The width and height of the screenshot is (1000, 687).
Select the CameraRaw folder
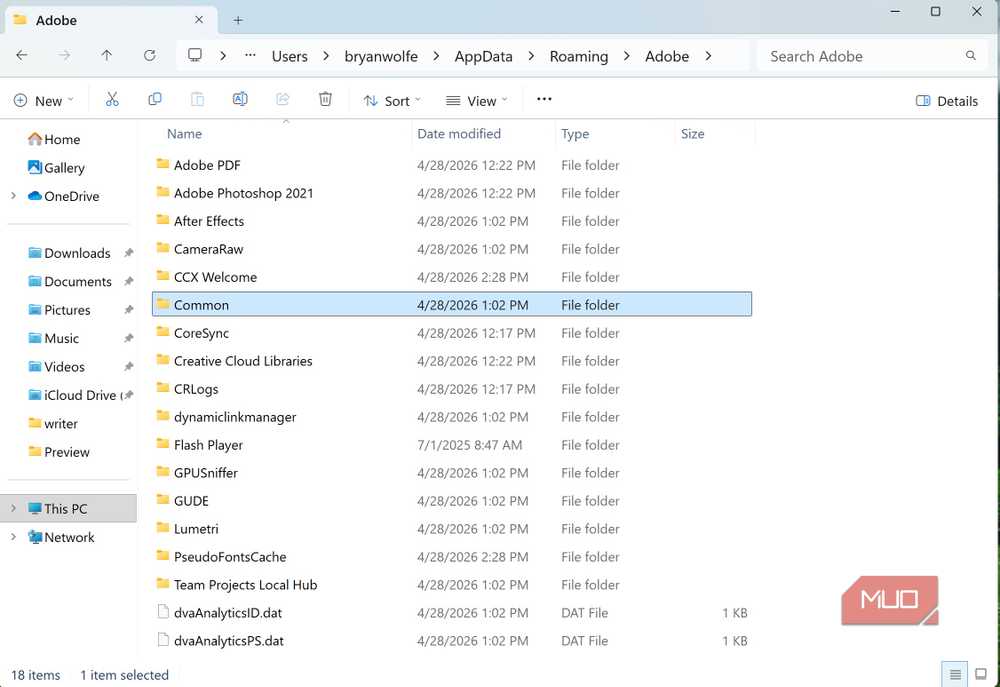click(452, 249)
